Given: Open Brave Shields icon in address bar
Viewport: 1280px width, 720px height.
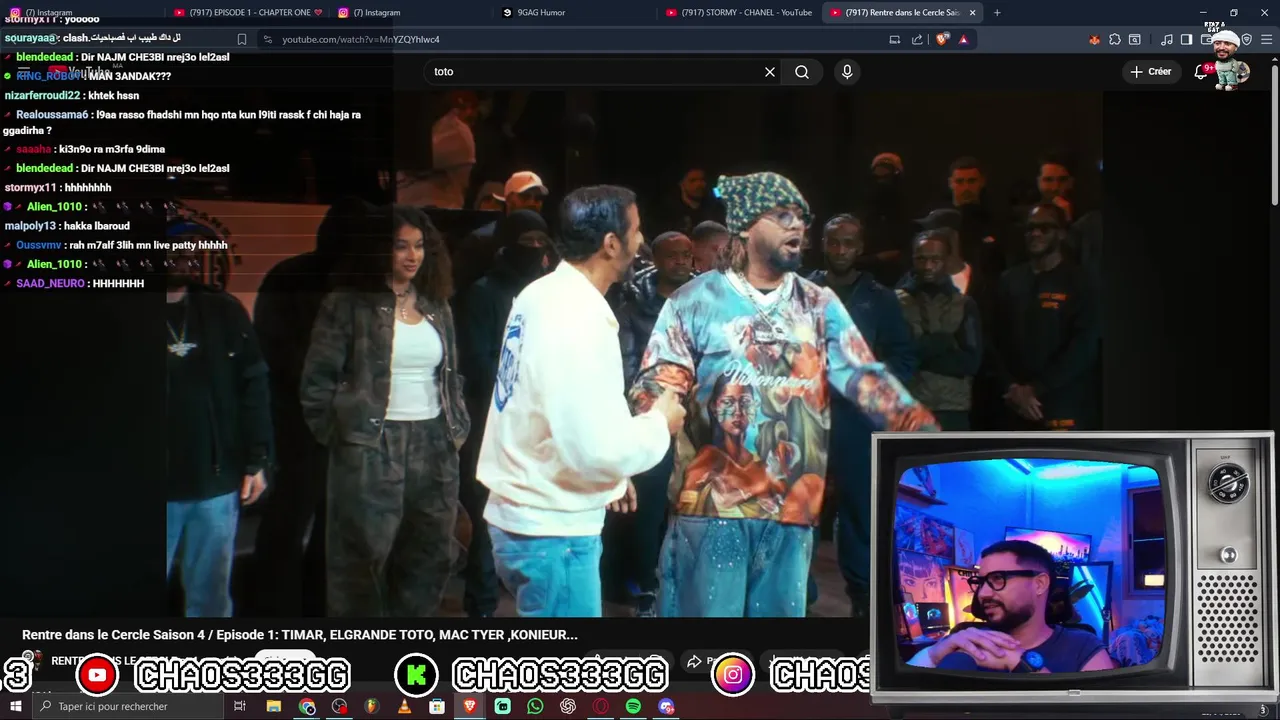Looking at the screenshot, I should (x=943, y=40).
